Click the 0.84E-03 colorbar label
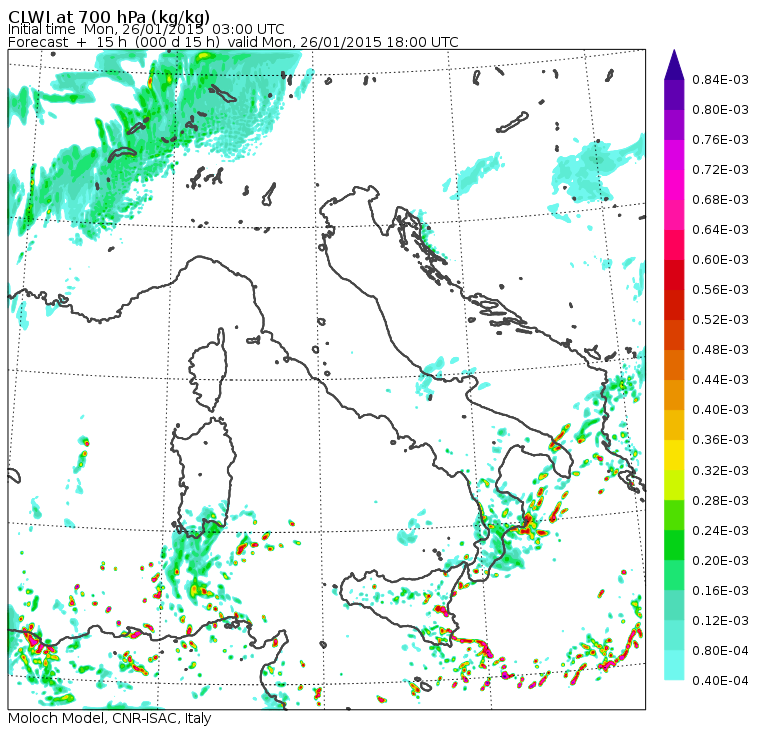The width and height of the screenshot is (760, 731). click(720, 80)
